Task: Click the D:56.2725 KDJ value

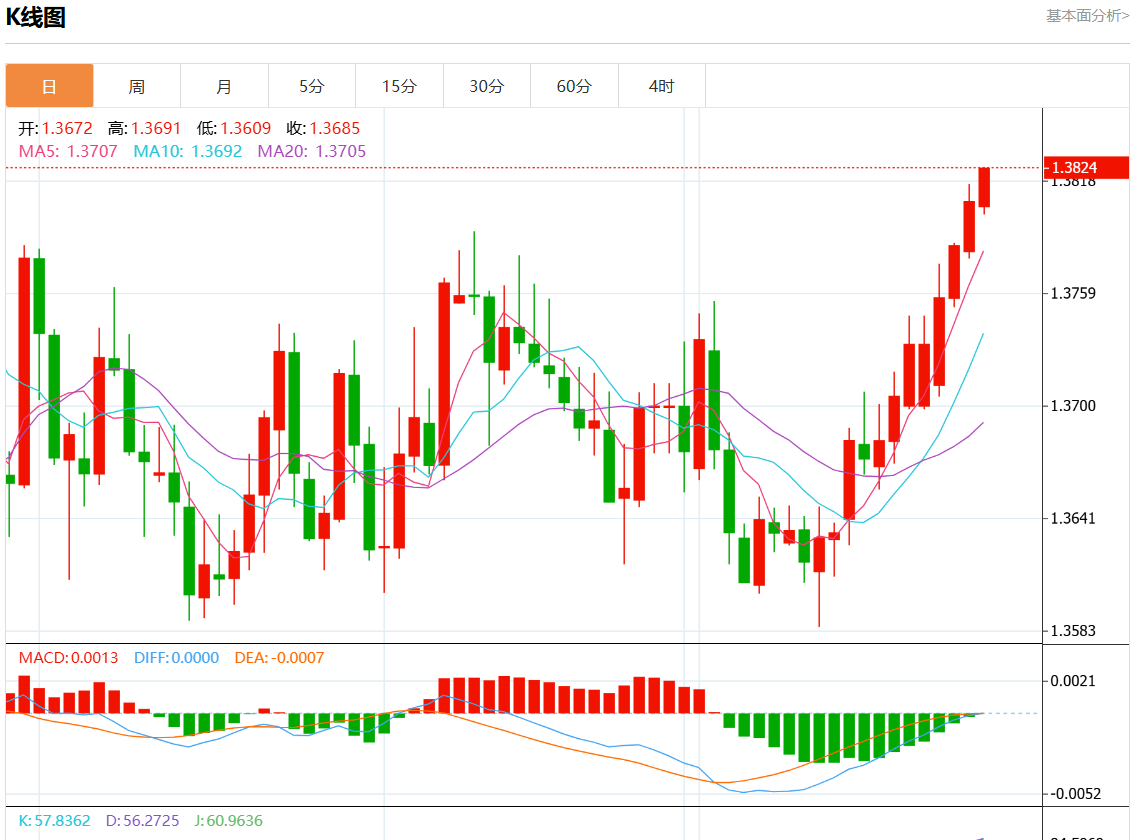Action: coord(143,821)
